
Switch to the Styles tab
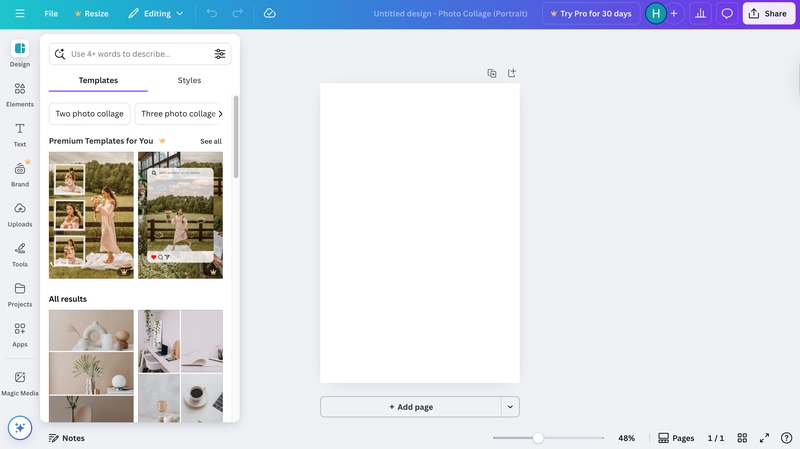coord(189,80)
